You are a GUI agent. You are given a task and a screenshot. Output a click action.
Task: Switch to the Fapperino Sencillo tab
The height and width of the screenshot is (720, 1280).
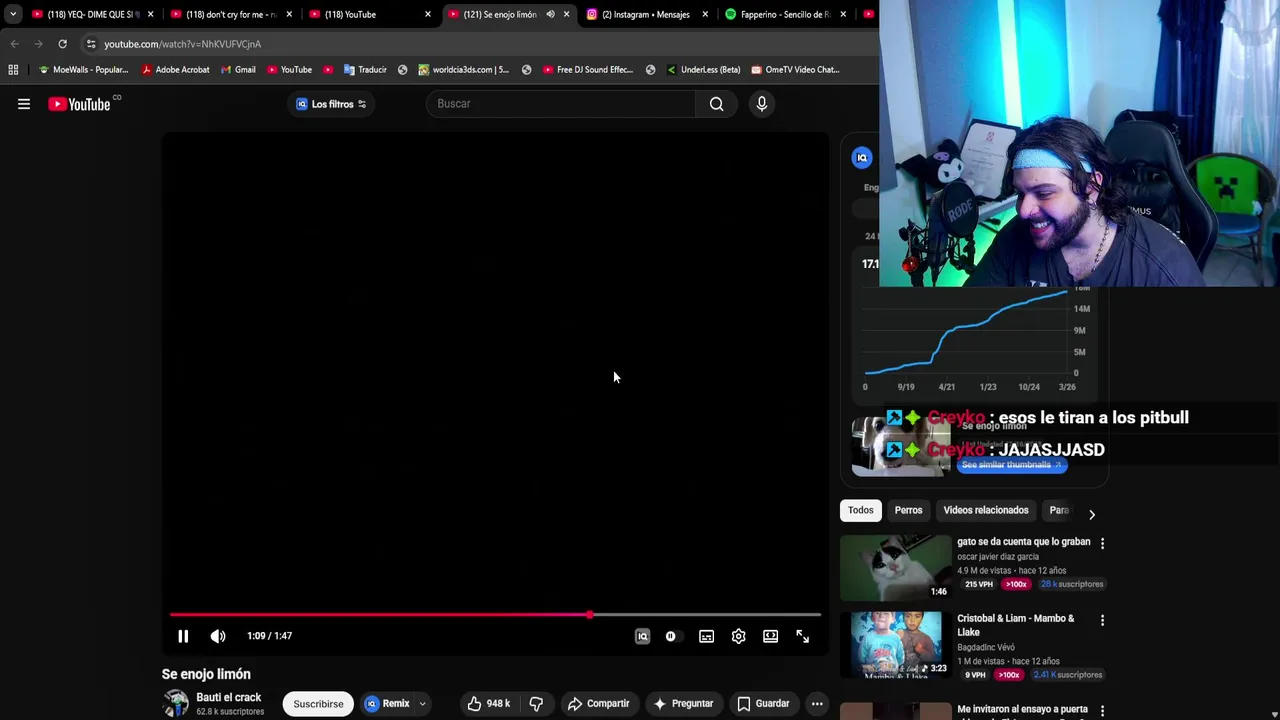[x=784, y=14]
